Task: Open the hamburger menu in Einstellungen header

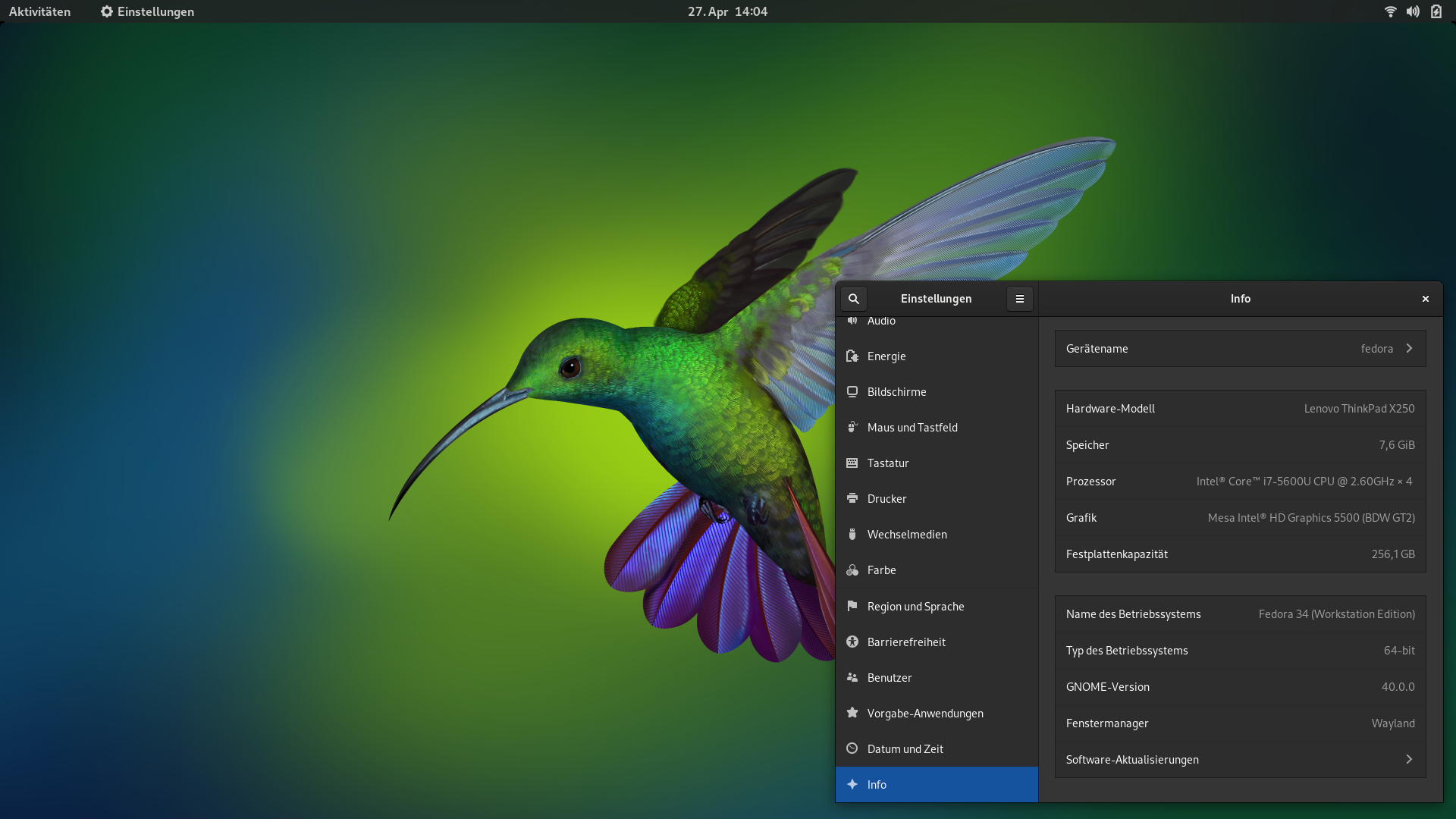Action: (x=1019, y=299)
